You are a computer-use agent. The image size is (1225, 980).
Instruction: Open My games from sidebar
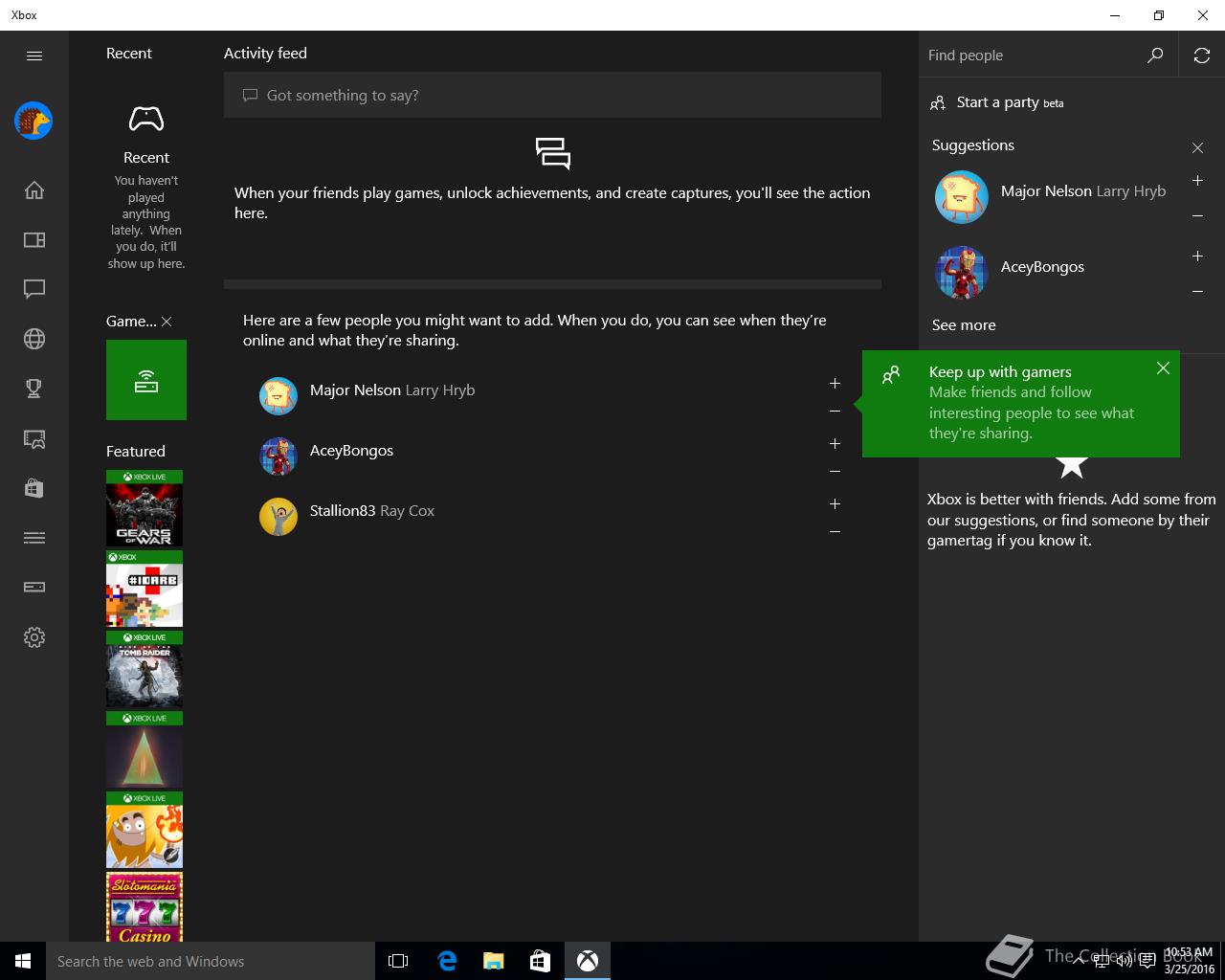tap(34, 239)
